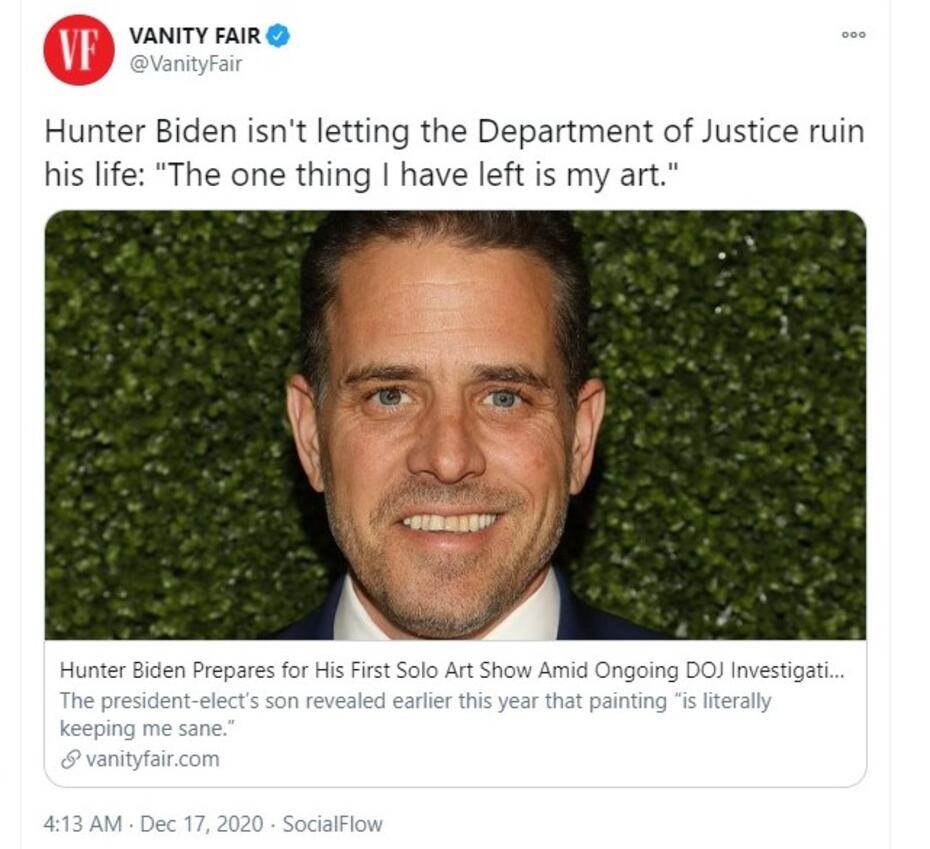Click the vanityfair.com domain text
Image resolution: width=930 pixels, height=849 pixels.
[x=152, y=760]
